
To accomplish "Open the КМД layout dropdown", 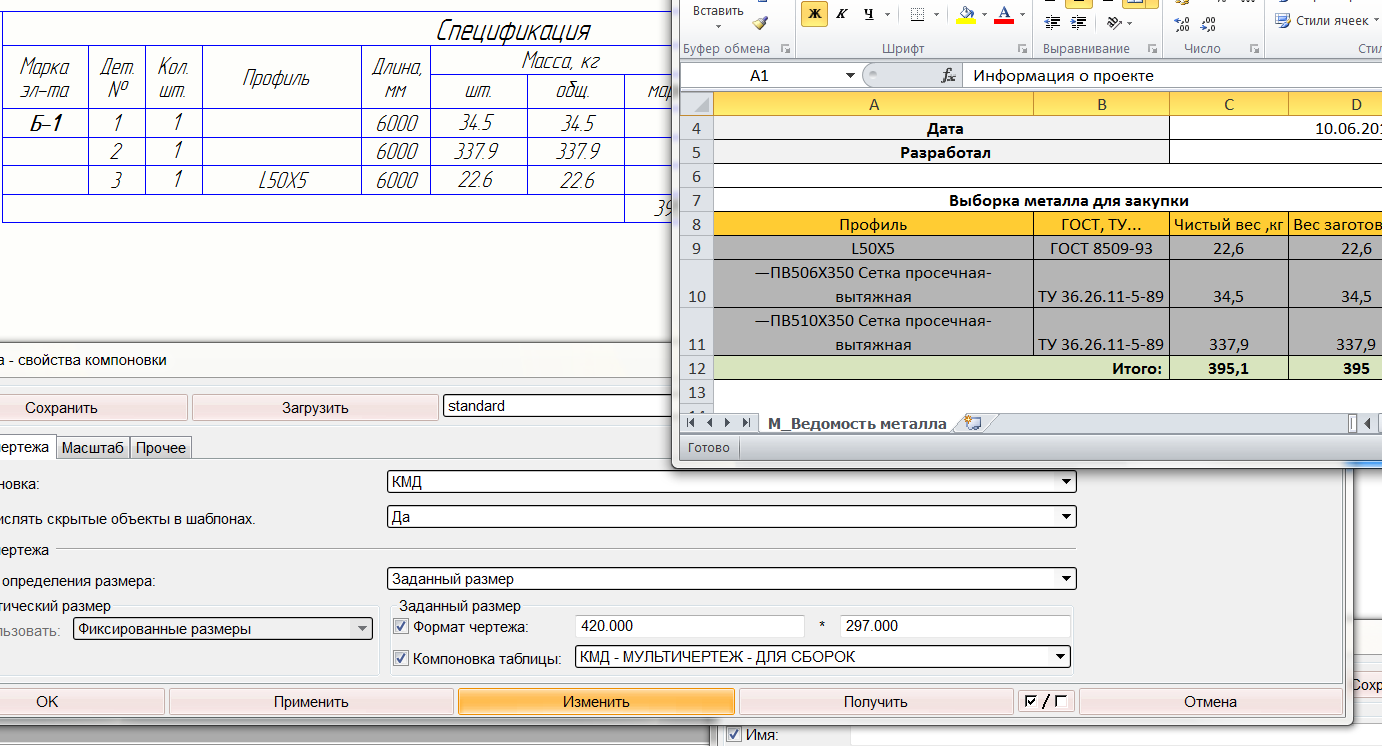I will tap(1067, 483).
